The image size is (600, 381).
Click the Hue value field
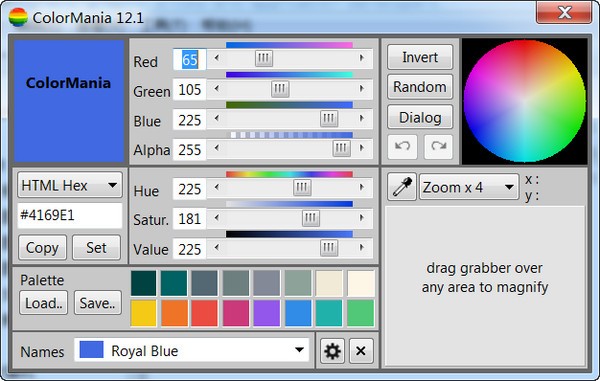pos(189,189)
